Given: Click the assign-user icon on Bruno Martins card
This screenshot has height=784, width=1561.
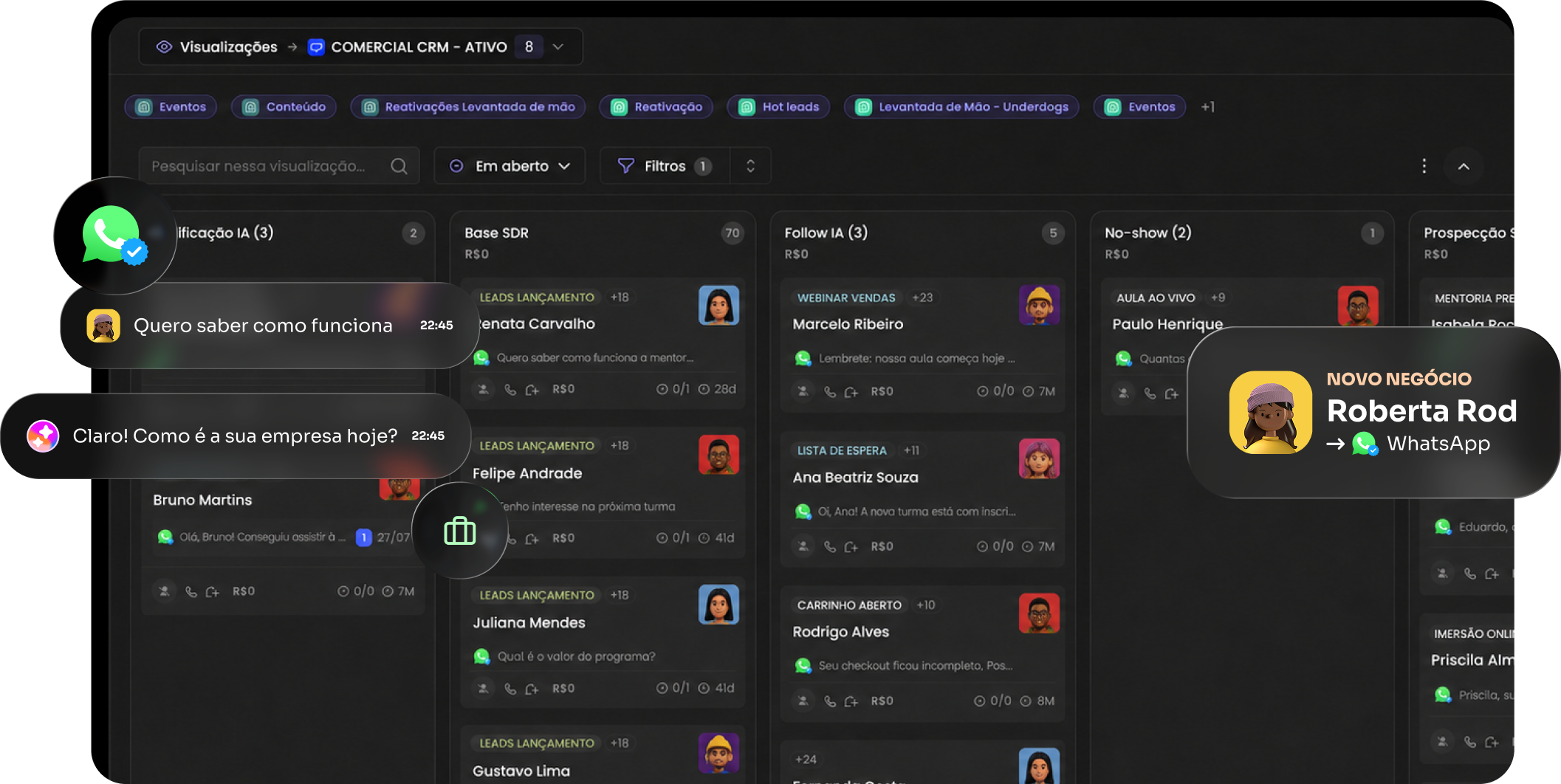Looking at the screenshot, I should click(165, 591).
